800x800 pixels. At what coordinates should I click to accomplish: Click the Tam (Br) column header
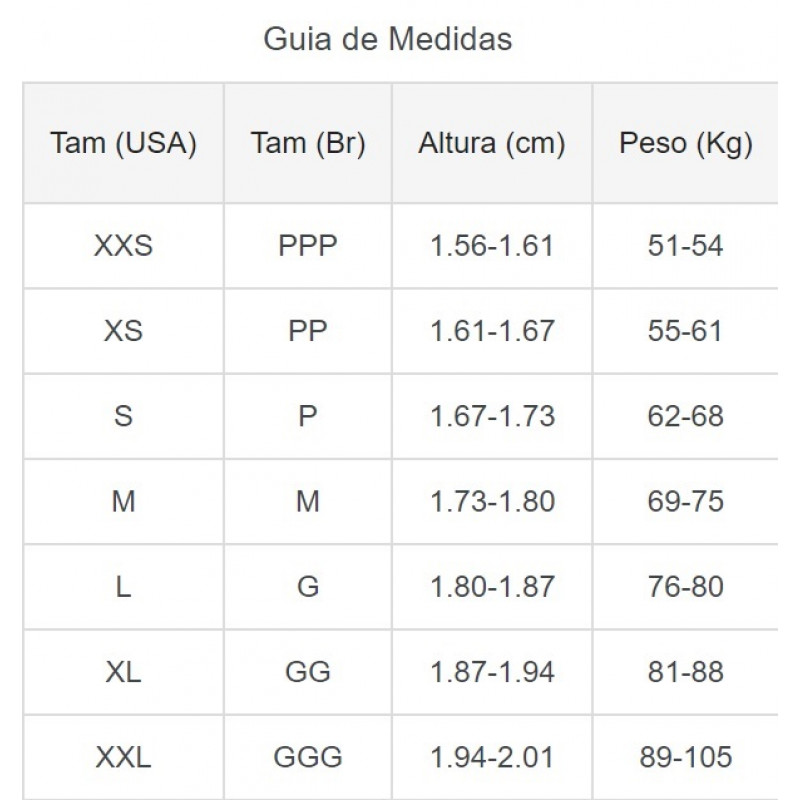point(308,143)
